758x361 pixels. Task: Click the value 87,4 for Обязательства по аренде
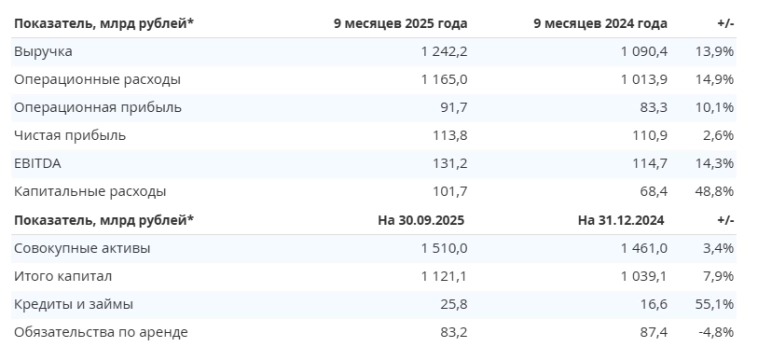(x=655, y=332)
